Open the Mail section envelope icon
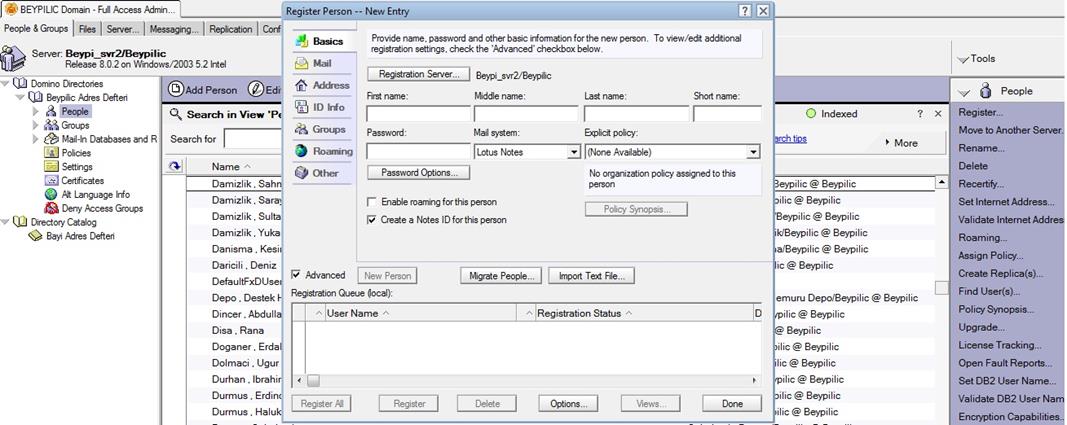The height and width of the screenshot is (425, 1067). click(x=301, y=63)
